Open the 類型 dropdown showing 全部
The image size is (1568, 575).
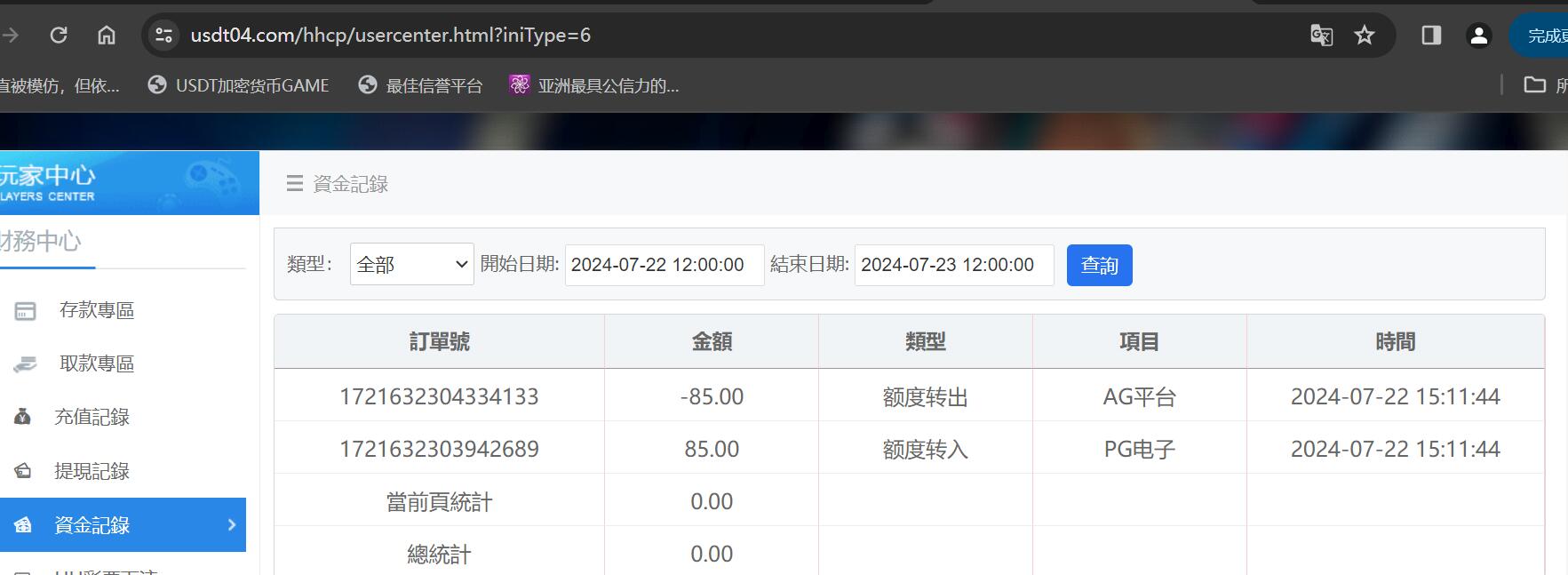click(412, 265)
